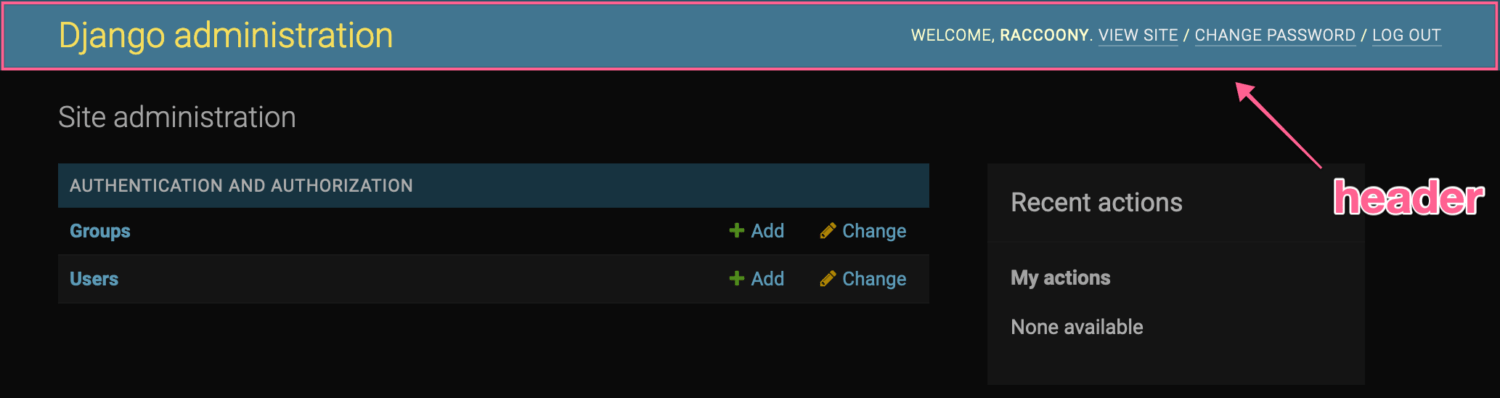Open the Groups model list
This screenshot has width=1500, height=398.
(100, 231)
